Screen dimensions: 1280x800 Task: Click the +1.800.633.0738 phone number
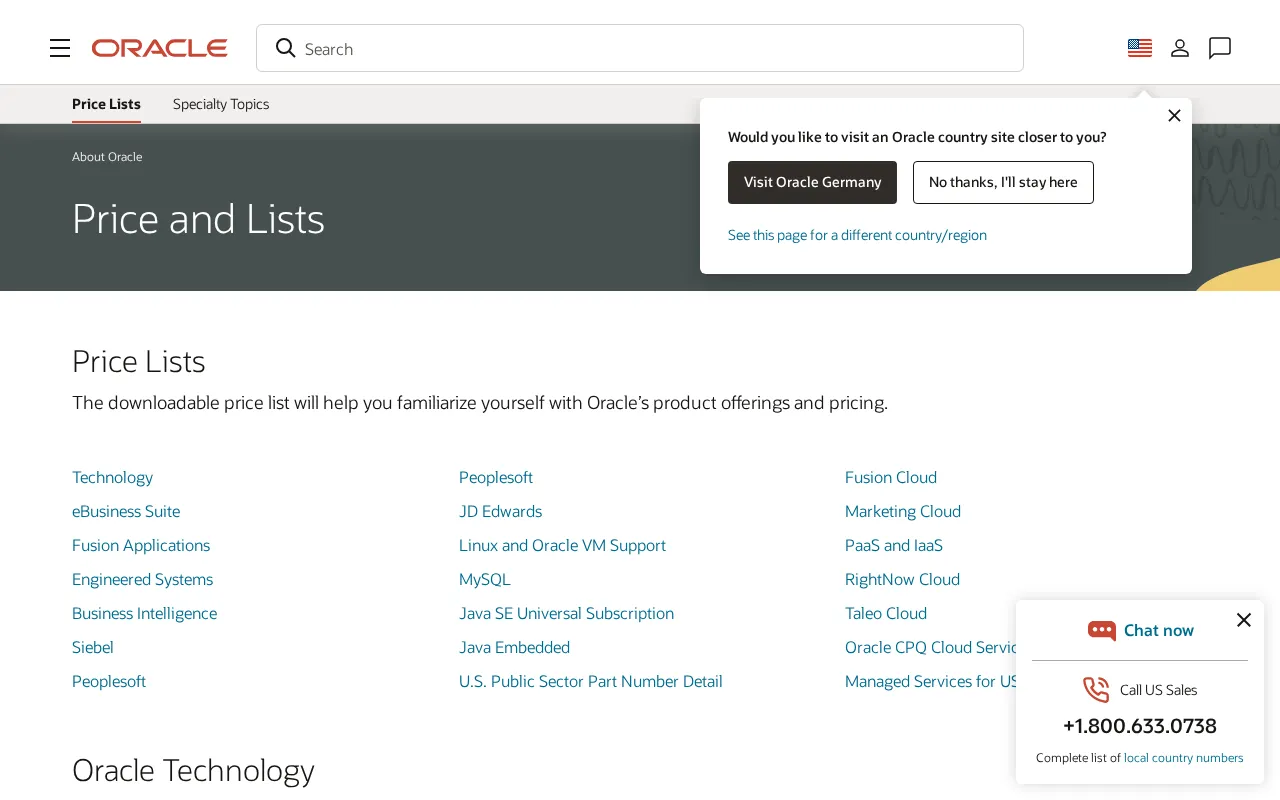tap(1140, 726)
